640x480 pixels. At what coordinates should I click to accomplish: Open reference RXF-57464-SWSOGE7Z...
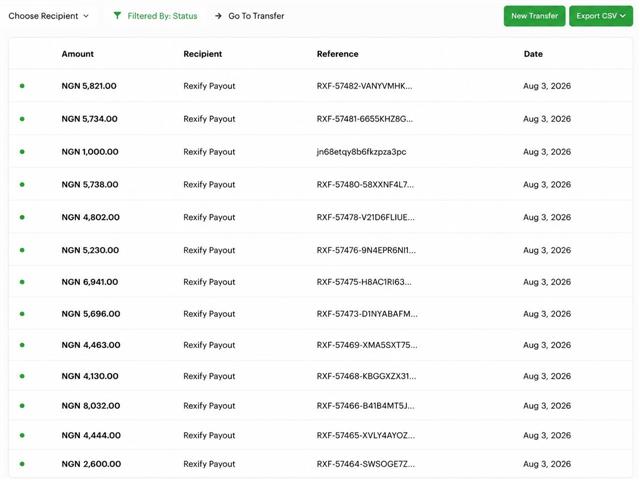(x=366, y=464)
